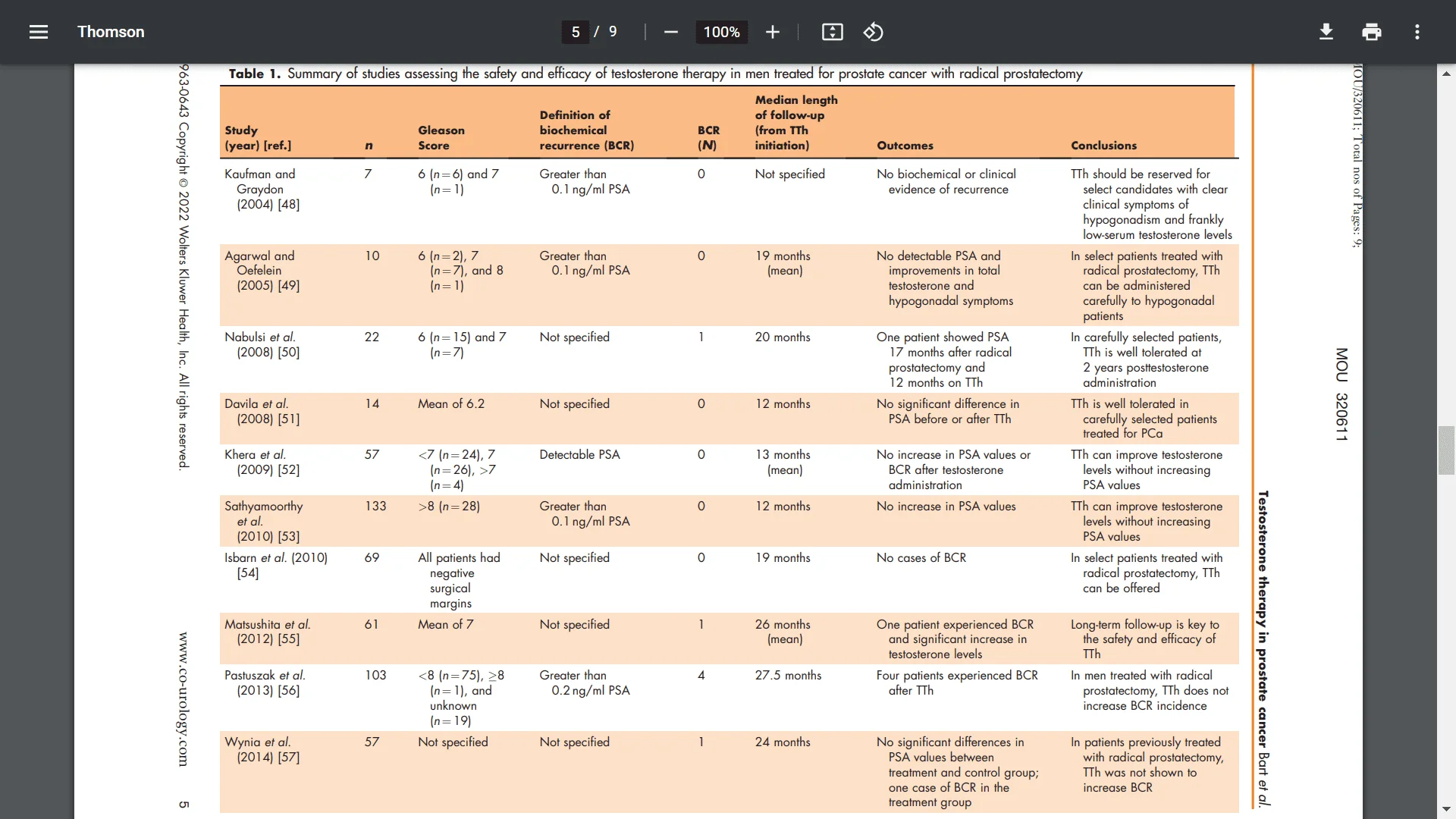Click the 'Table 1.' caption label
This screenshot has height=819, width=1456.
click(x=255, y=74)
